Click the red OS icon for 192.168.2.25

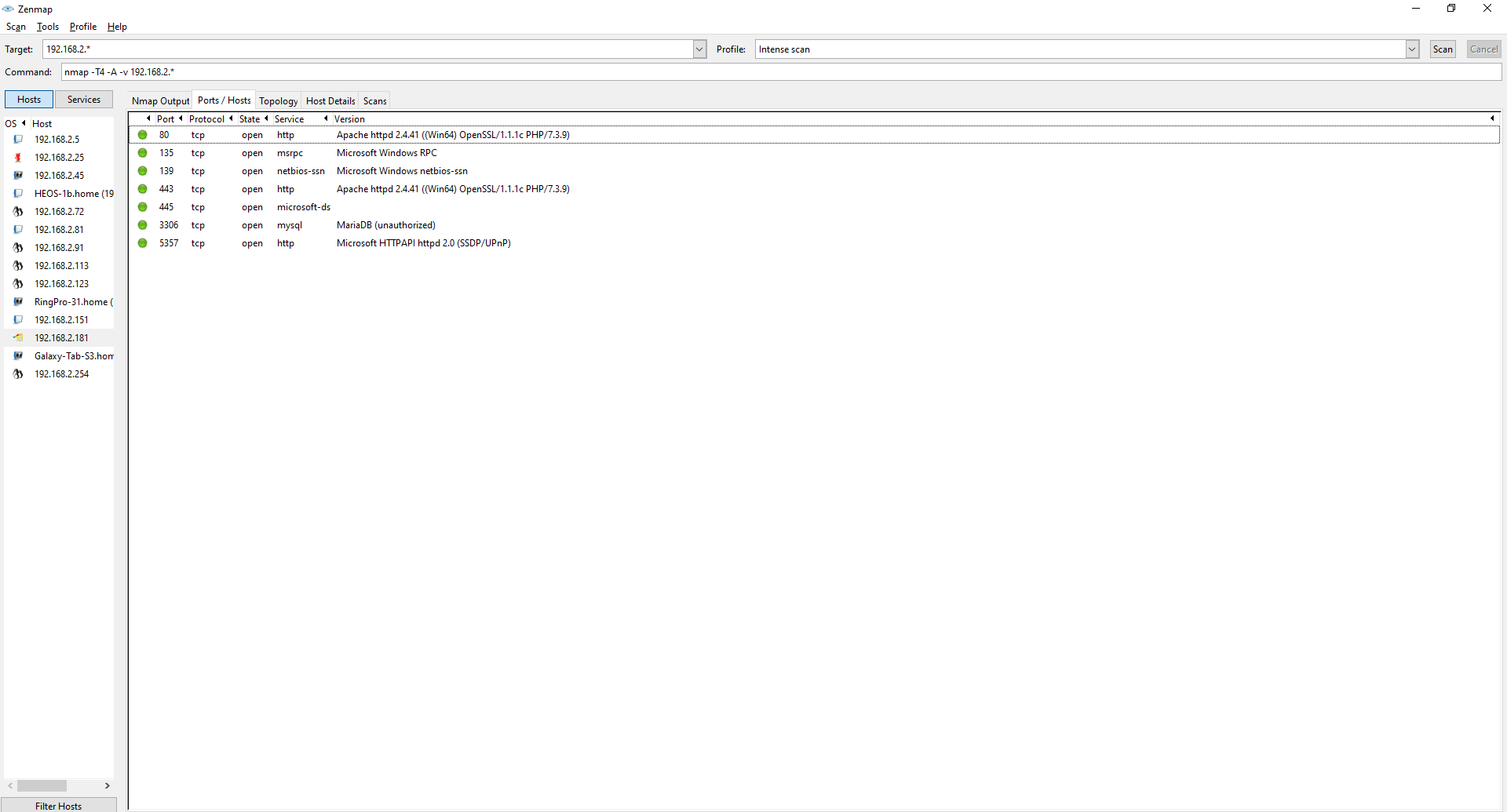click(18, 158)
